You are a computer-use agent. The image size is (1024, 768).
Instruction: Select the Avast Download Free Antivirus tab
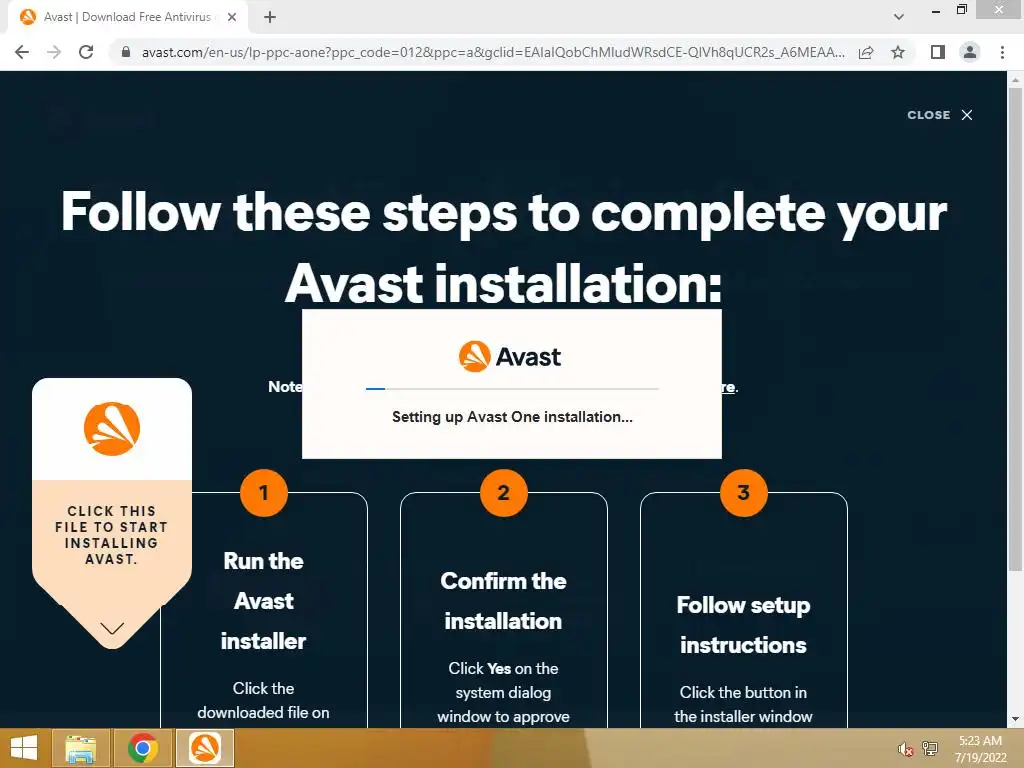(x=127, y=18)
